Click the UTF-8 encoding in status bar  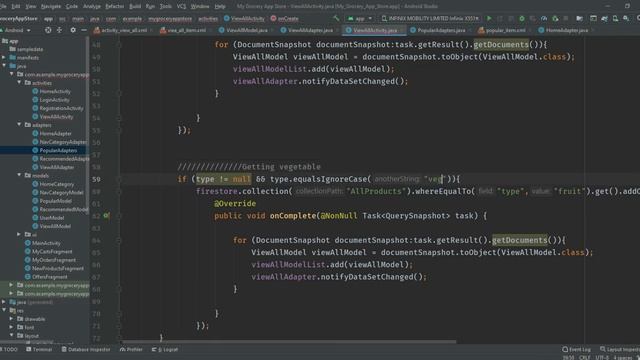[602, 358]
